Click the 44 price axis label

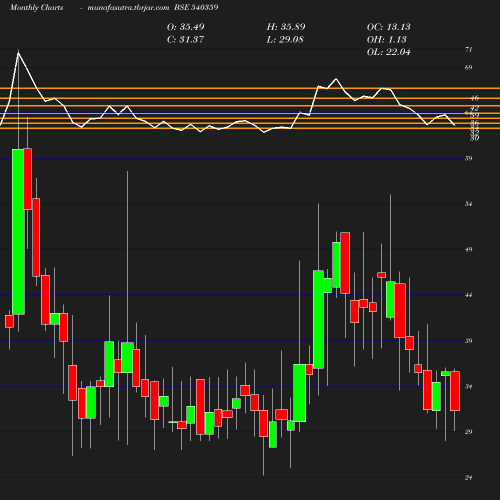468,295
